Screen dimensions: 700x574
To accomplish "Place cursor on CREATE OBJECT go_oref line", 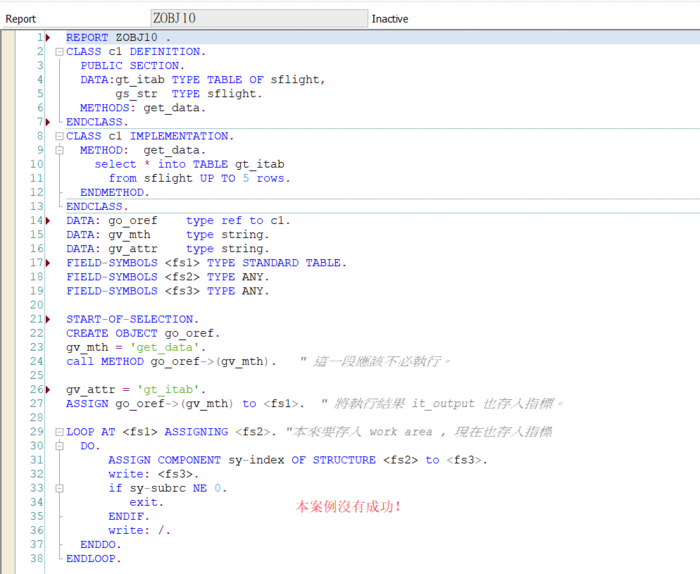I will (x=142, y=333).
